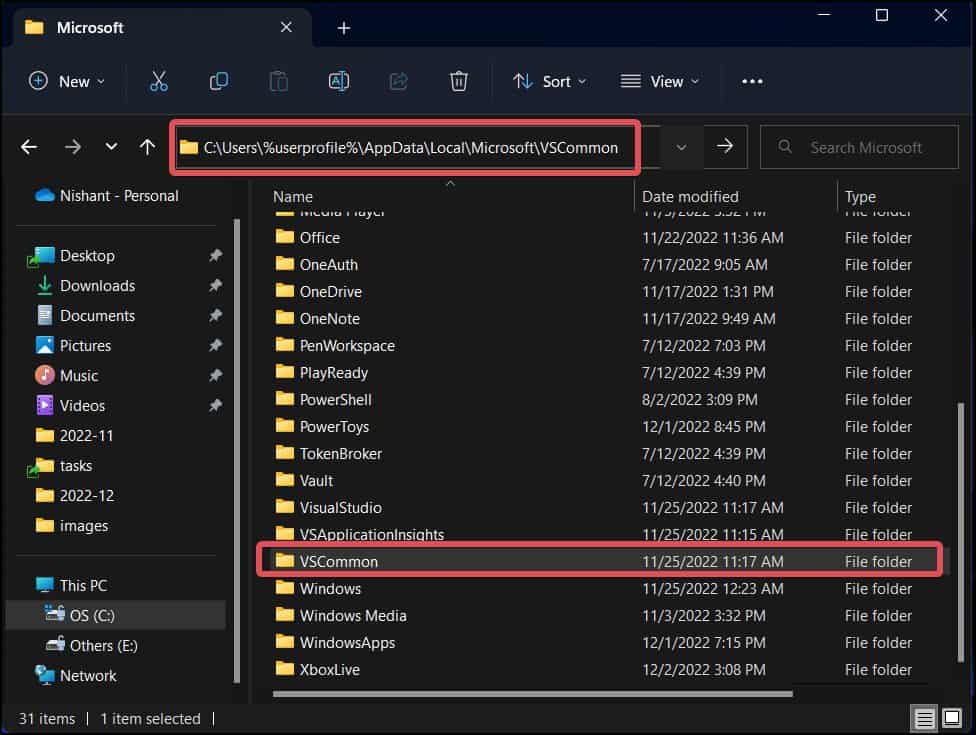
Task: Click the address bar go arrow
Action: click(725, 146)
